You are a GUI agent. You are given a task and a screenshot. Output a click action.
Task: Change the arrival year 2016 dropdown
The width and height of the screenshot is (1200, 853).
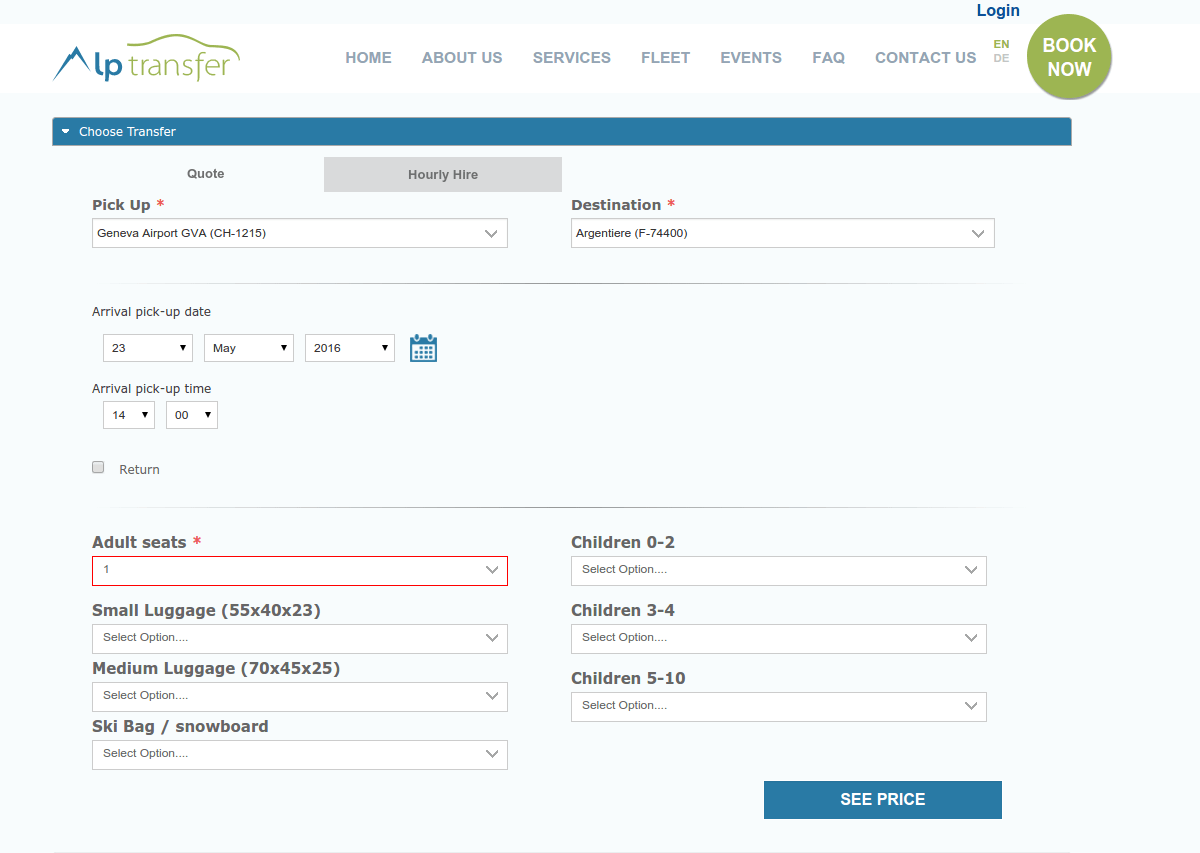(350, 348)
